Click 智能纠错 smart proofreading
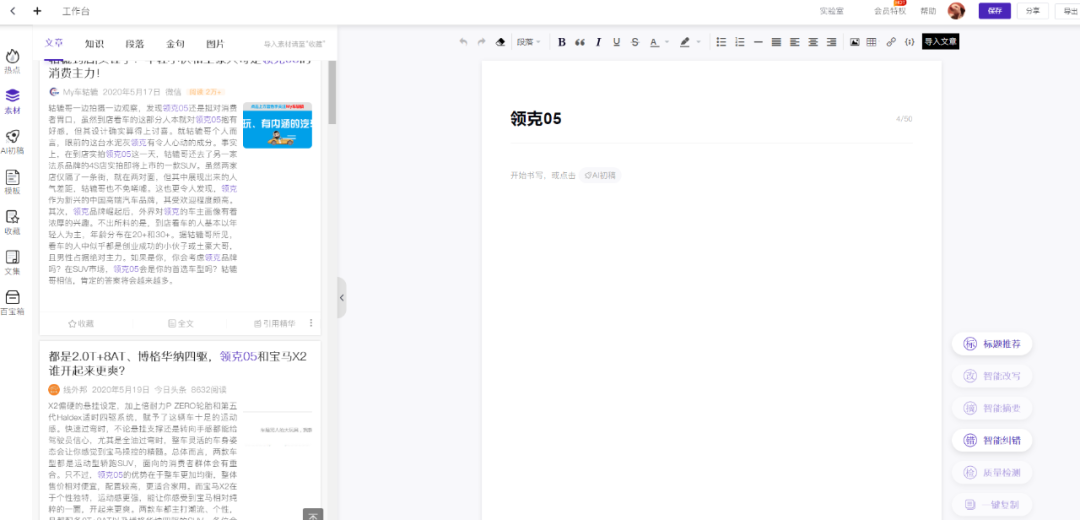The height and width of the screenshot is (520, 1080). click(x=992, y=441)
